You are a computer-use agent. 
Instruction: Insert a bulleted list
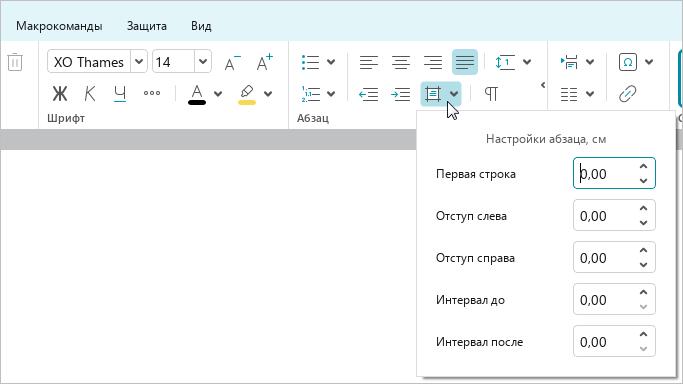click(x=311, y=62)
